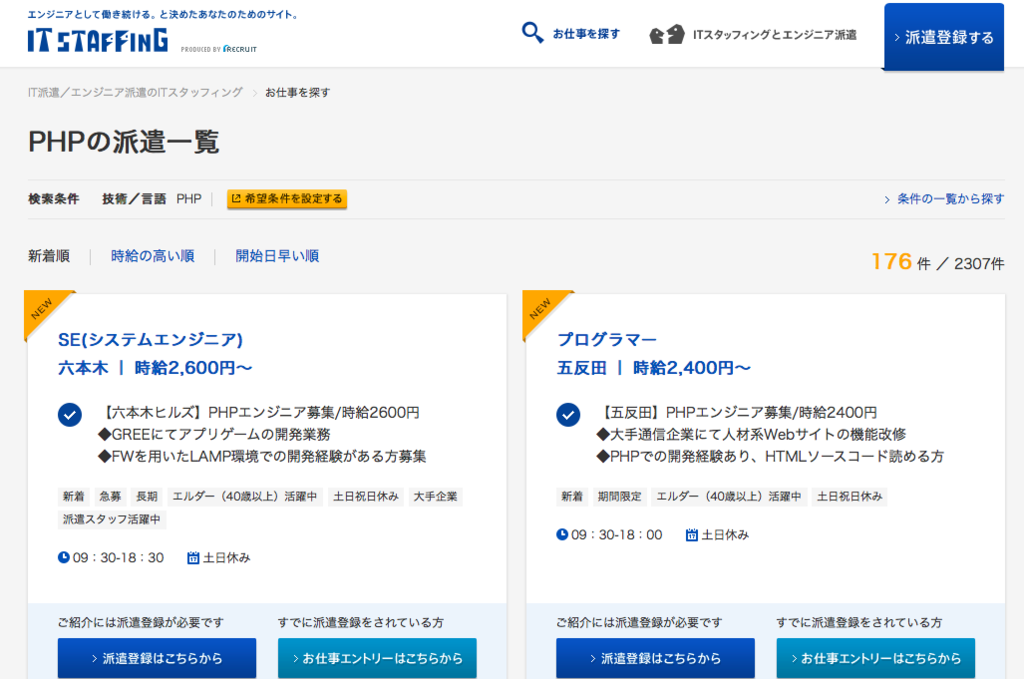Click the RECRUIT producer logo
This screenshot has height=679, width=1024.
click(x=240, y=49)
